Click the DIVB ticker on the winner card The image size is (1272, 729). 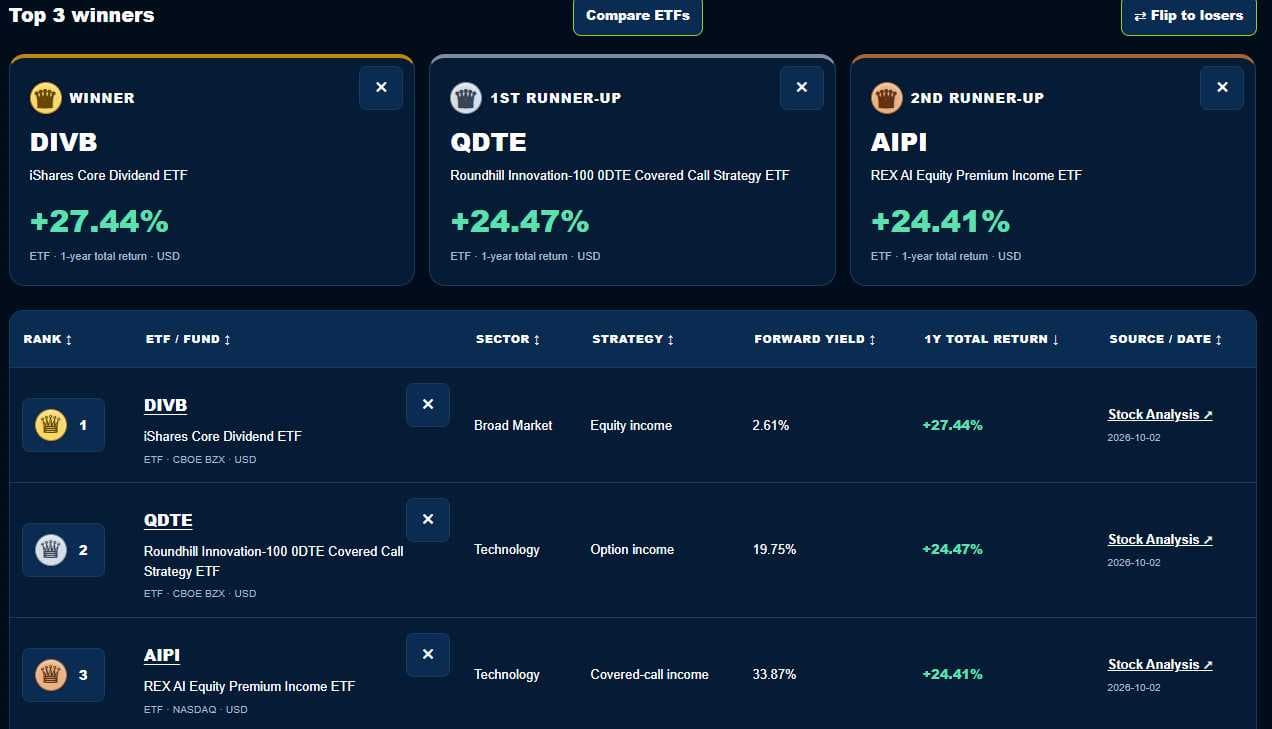click(64, 142)
